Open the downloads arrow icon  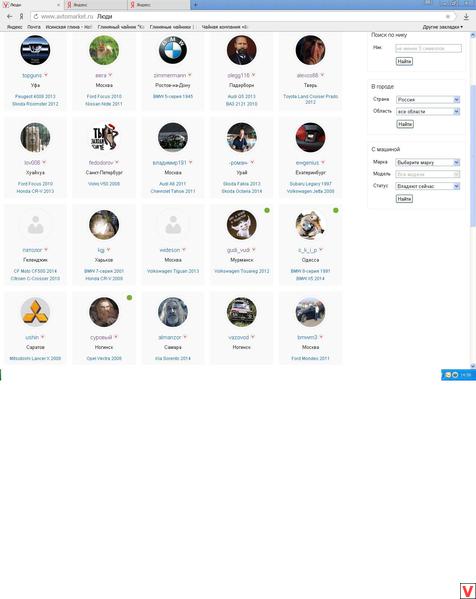pyautogui.click(x=466, y=17)
